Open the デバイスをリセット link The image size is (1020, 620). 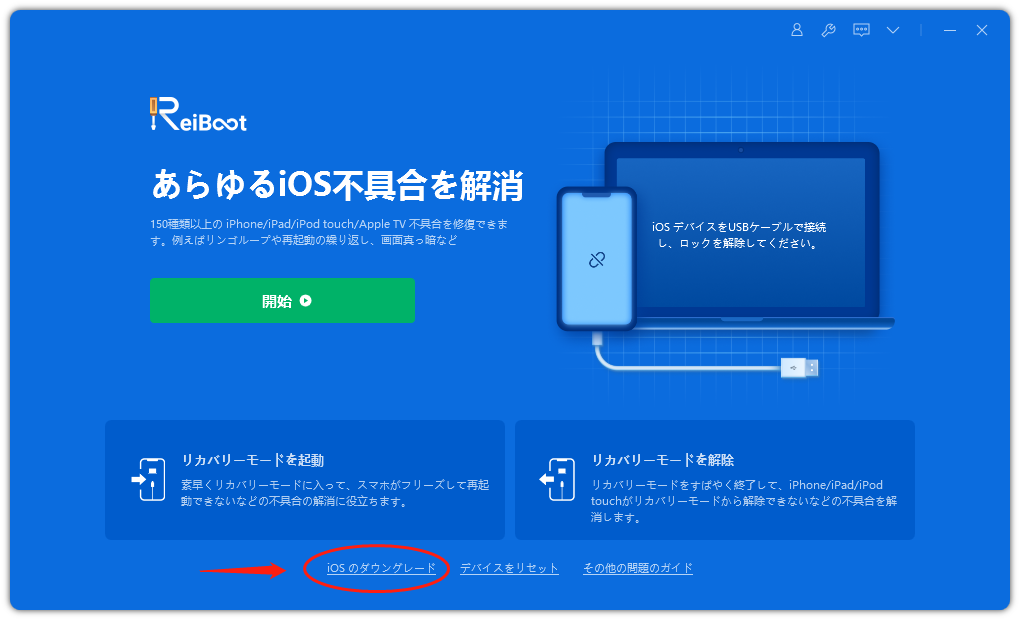(509, 568)
